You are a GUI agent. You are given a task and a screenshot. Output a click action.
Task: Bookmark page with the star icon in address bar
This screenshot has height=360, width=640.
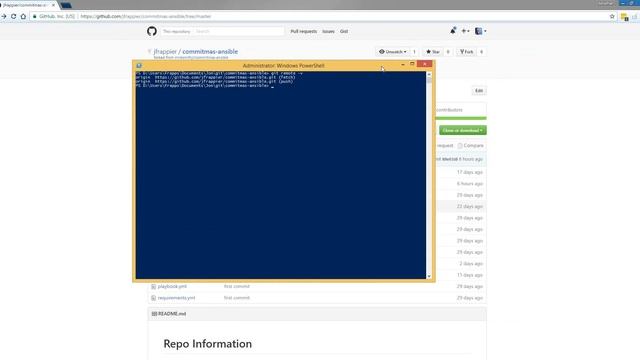click(612, 16)
